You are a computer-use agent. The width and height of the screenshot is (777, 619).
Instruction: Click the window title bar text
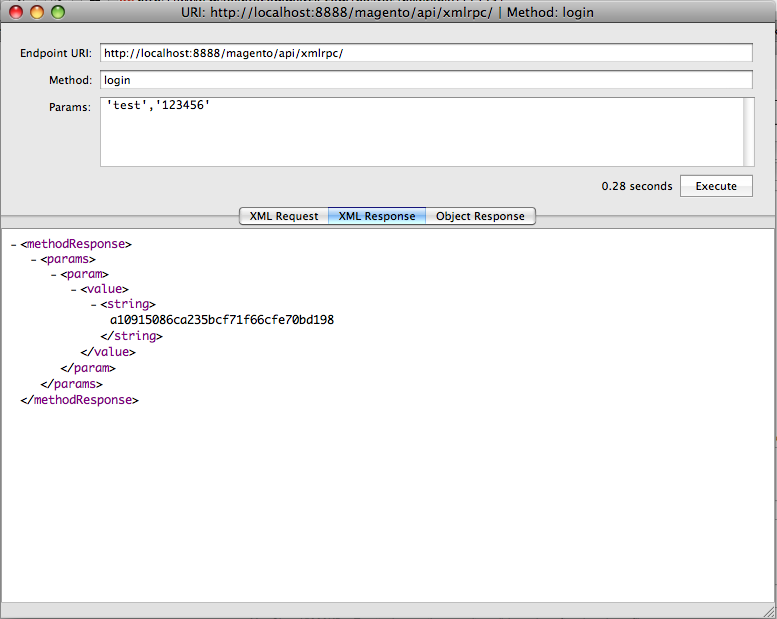pos(387,12)
